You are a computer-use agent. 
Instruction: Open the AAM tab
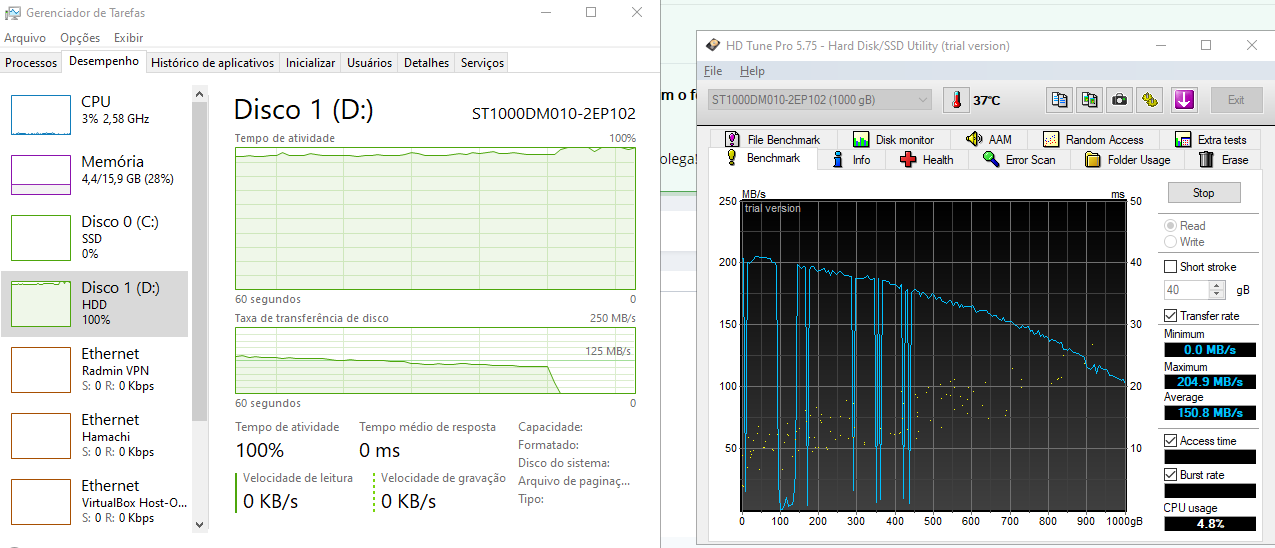988,139
